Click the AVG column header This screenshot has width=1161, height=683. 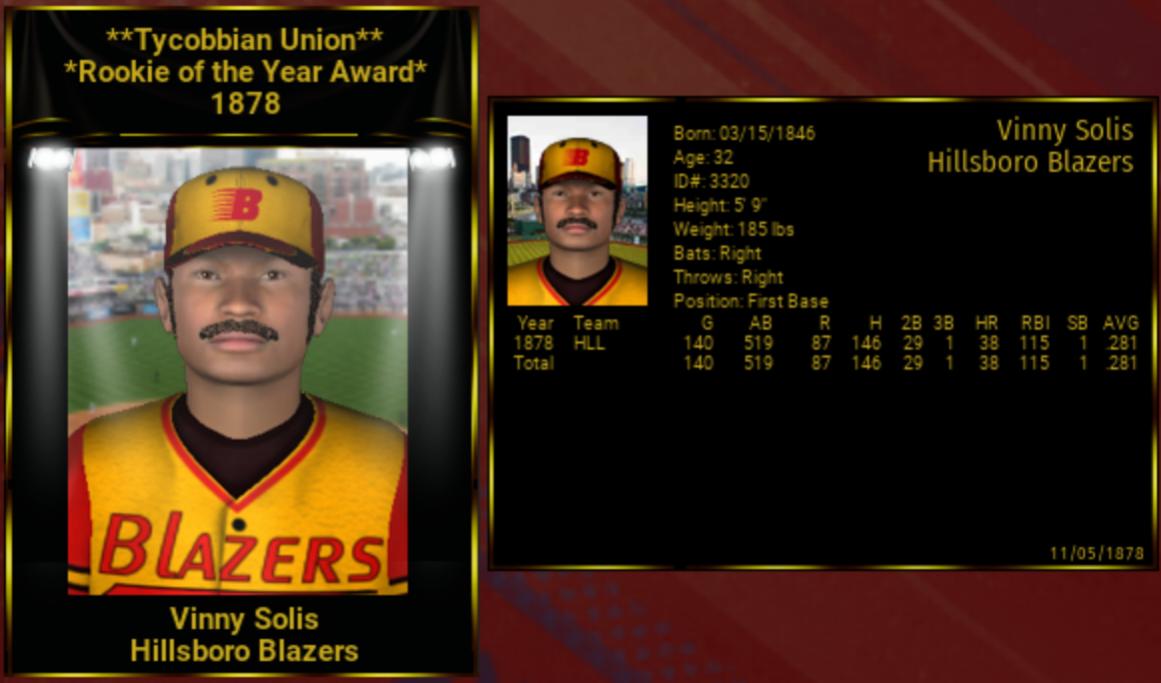(x=1120, y=323)
